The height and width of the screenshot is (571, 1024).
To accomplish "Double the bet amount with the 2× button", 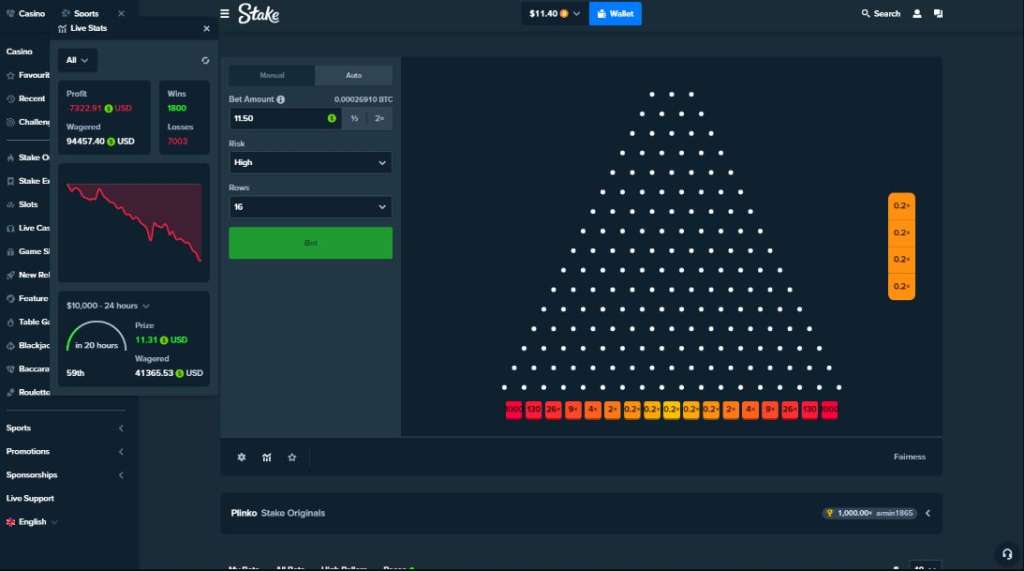I will pos(379,118).
